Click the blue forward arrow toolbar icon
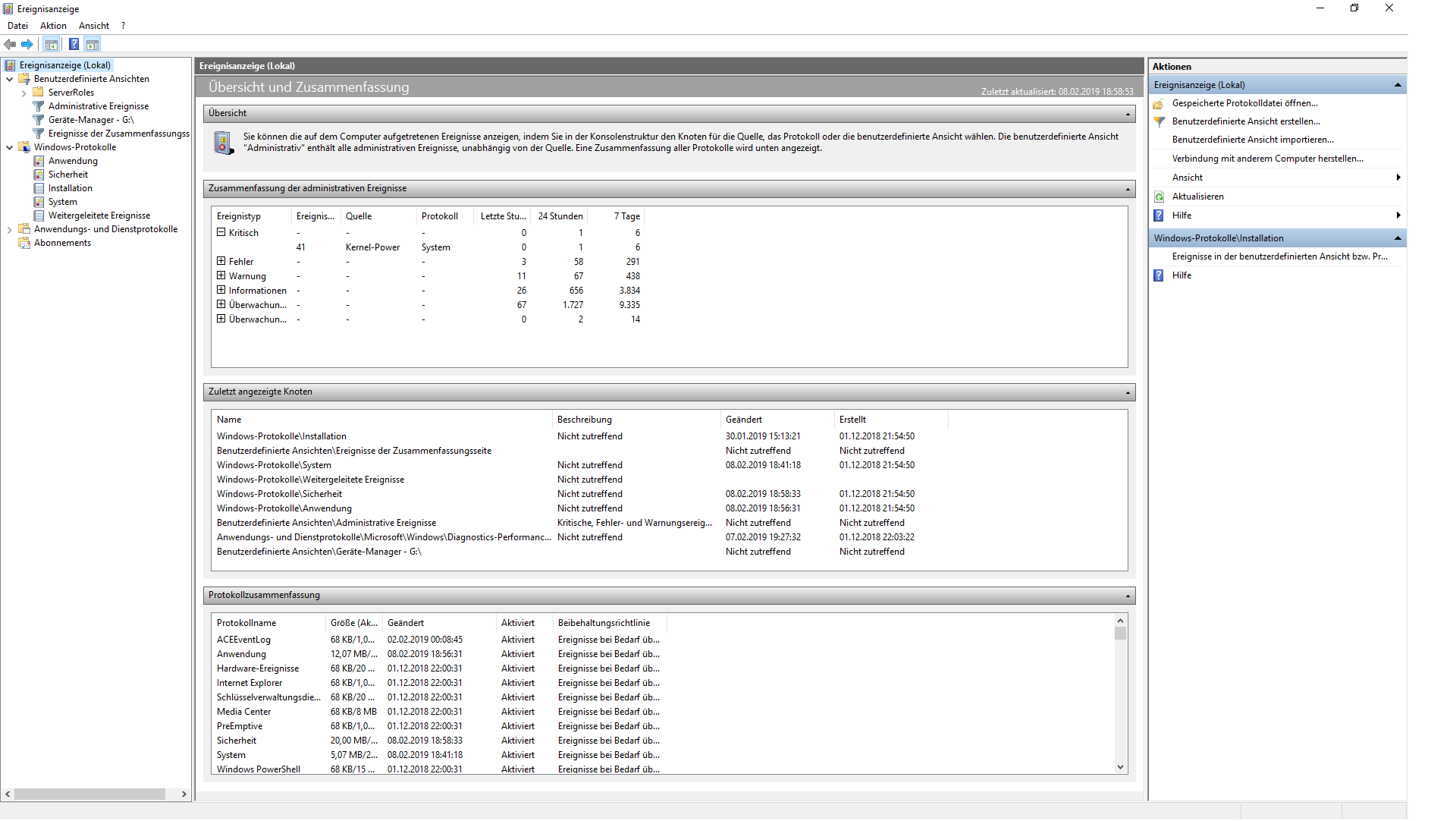The width and height of the screenshot is (1456, 821). [x=27, y=45]
